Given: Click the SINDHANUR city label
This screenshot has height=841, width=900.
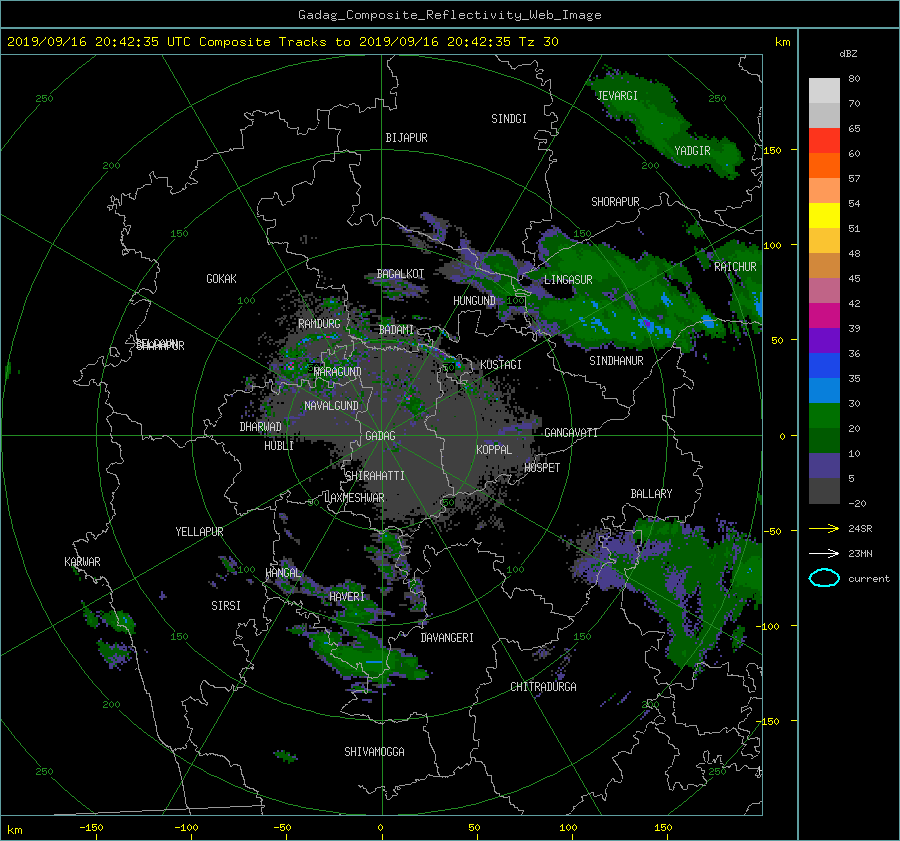Looking at the screenshot, I should (616, 361).
